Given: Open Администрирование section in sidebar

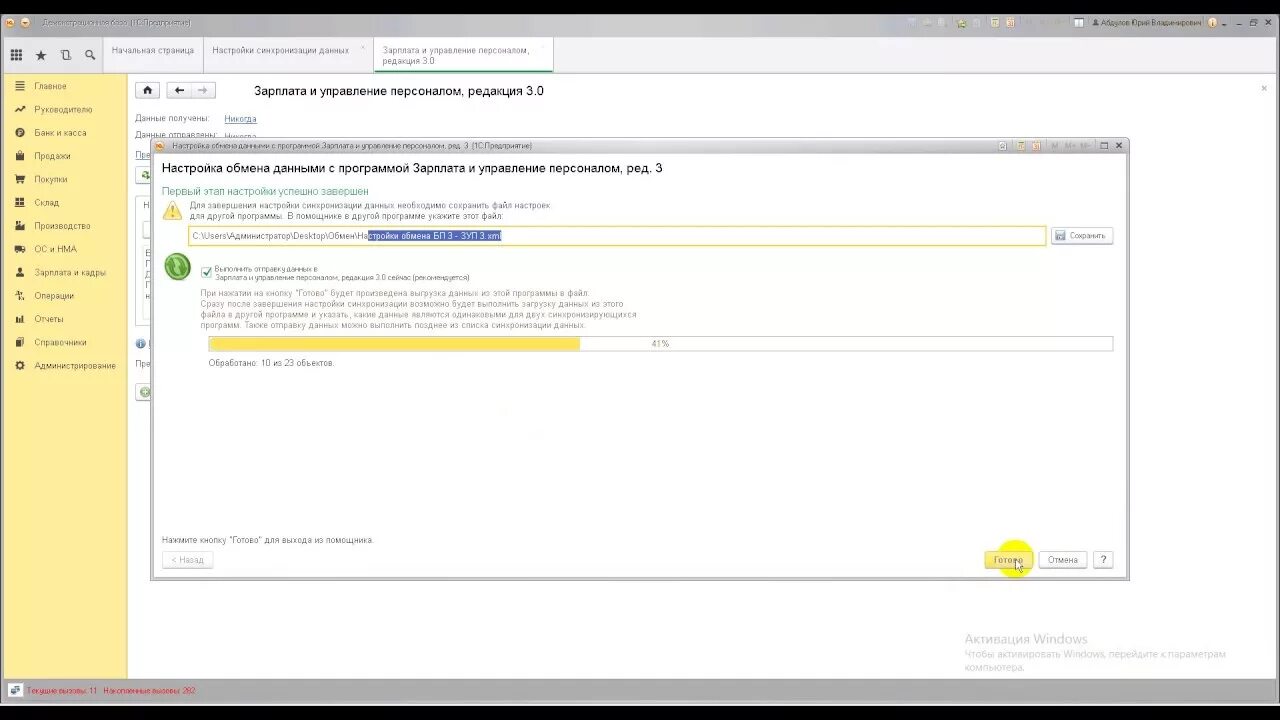Looking at the screenshot, I should pyautogui.click(x=75, y=366).
